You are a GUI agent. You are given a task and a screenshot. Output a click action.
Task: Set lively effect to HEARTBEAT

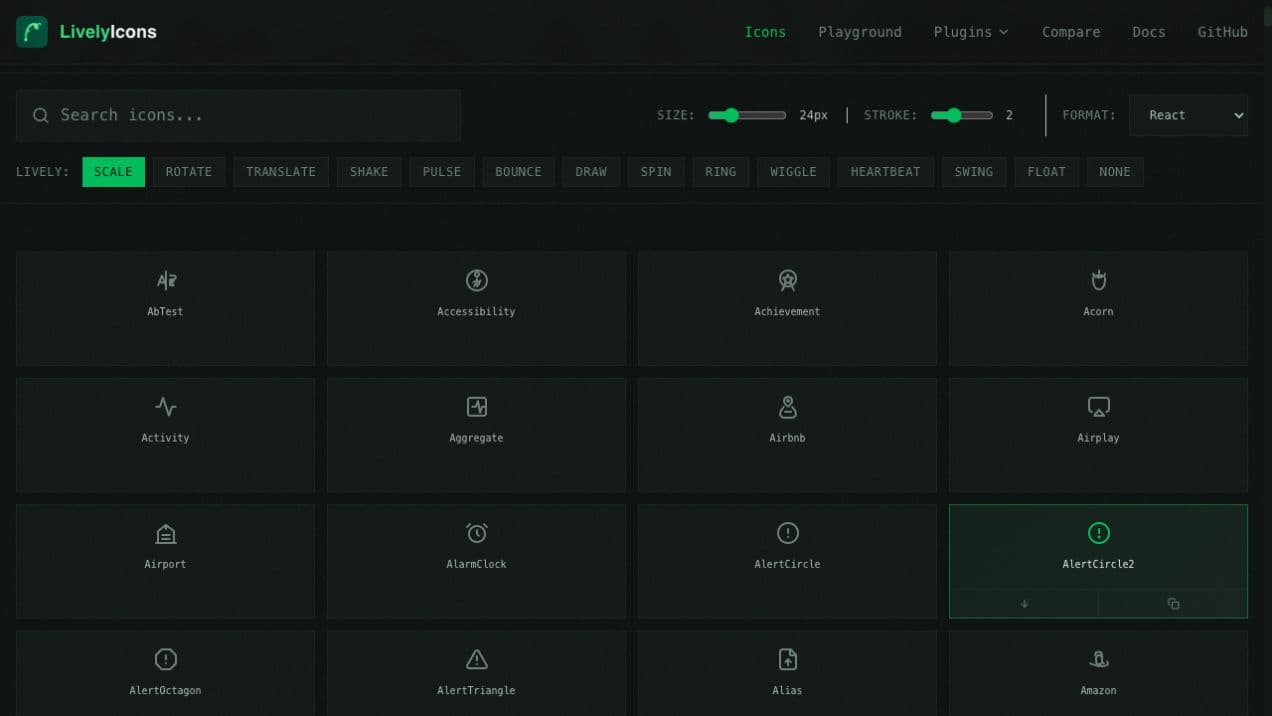[885, 172]
